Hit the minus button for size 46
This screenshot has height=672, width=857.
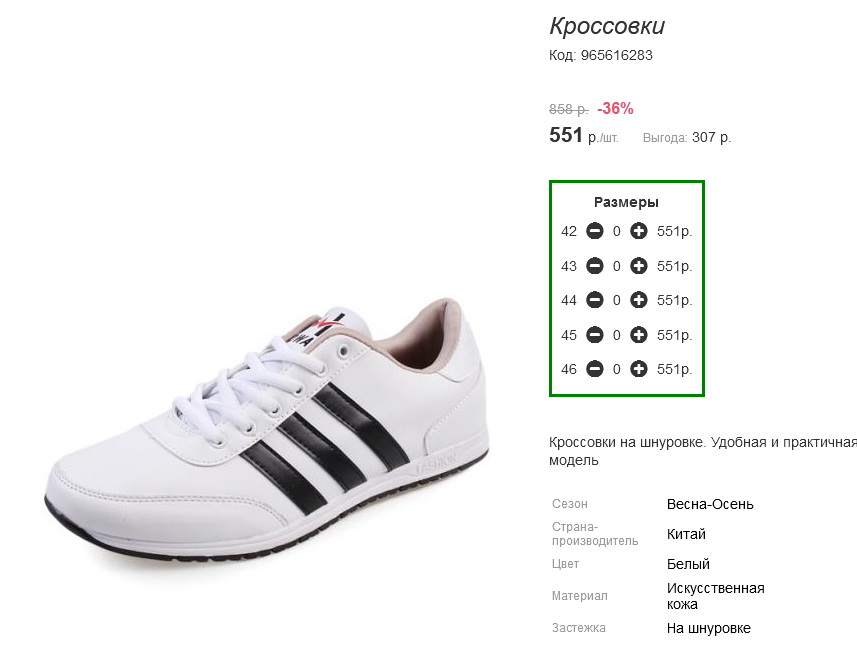[594, 369]
